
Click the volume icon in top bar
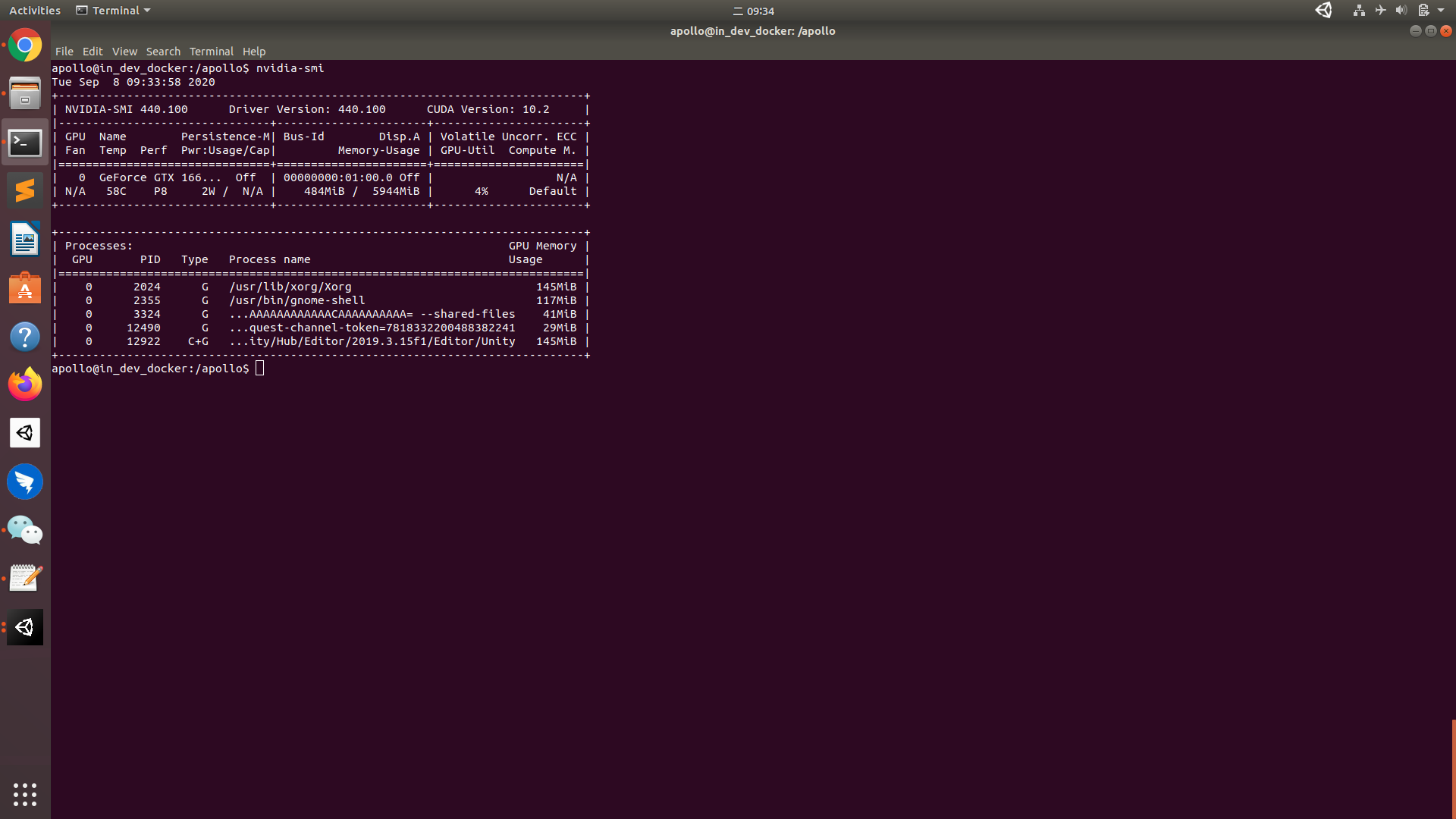(1401, 11)
